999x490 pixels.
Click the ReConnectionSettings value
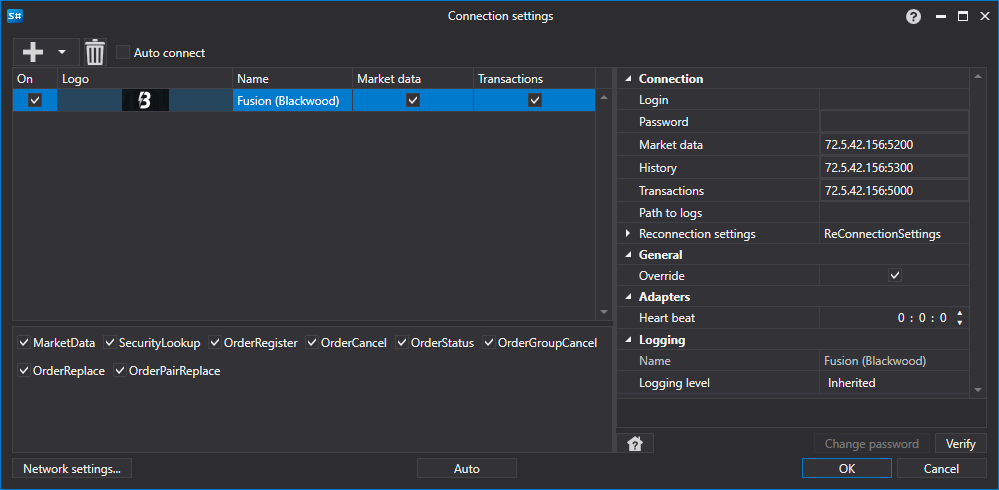pyautogui.click(x=882, y=234)
